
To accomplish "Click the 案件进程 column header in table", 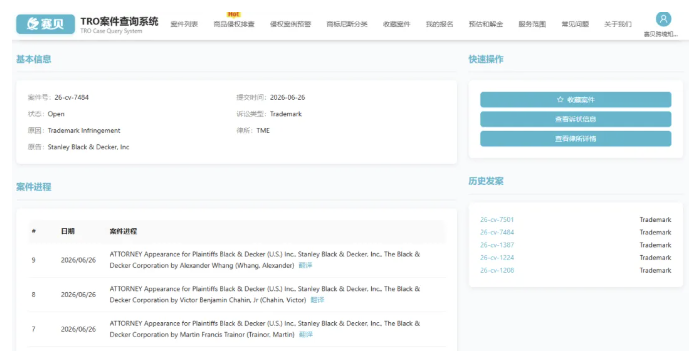I will 123,231.
